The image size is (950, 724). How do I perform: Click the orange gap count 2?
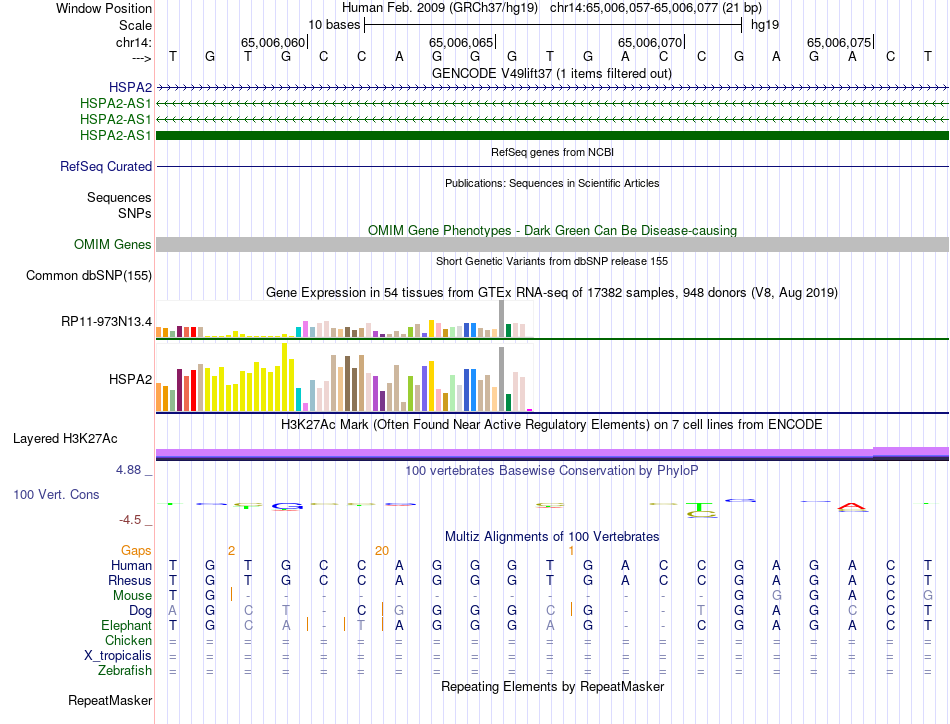click(231, 550)
